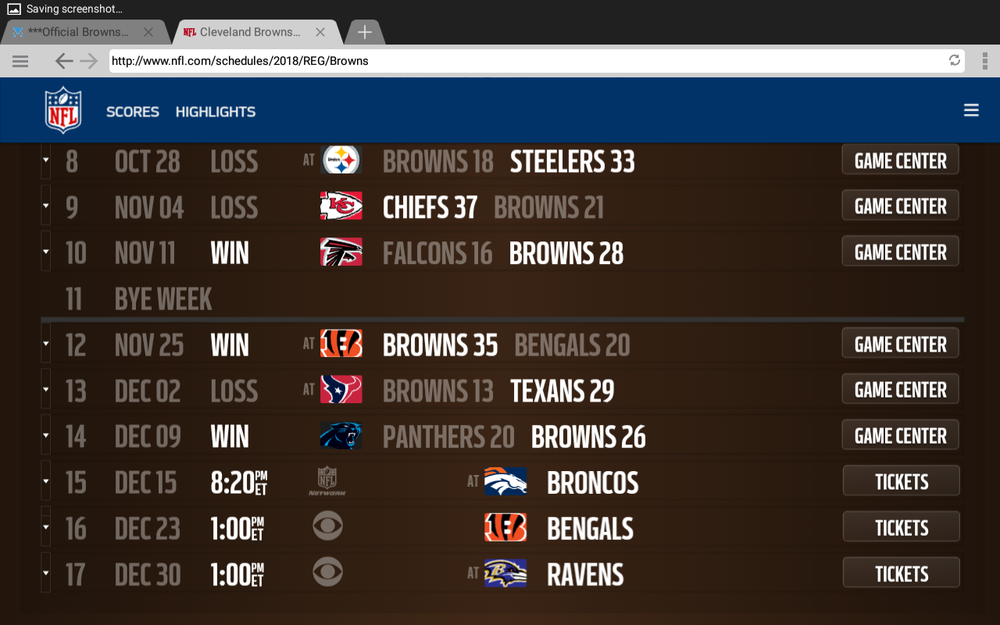
Task: Buy tickets for the Ravens game
Action: tap(901, 573)
